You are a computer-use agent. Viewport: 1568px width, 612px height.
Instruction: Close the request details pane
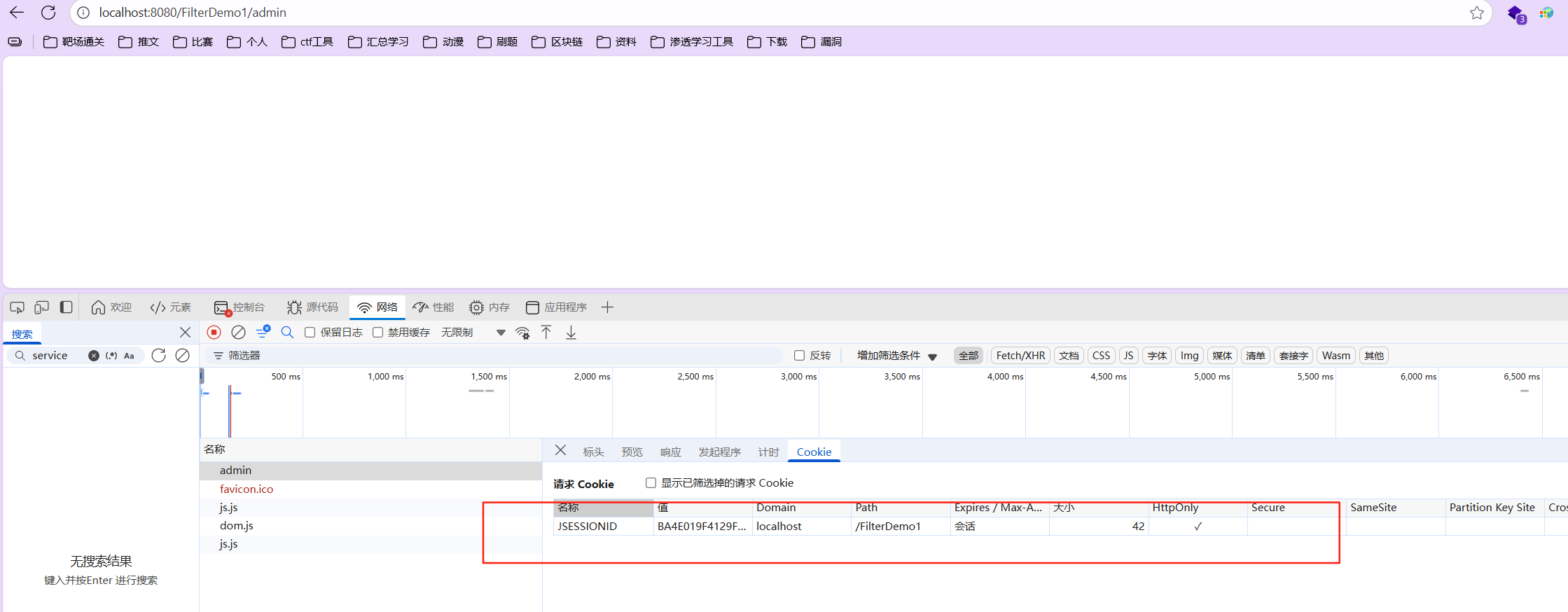point(560,450)
